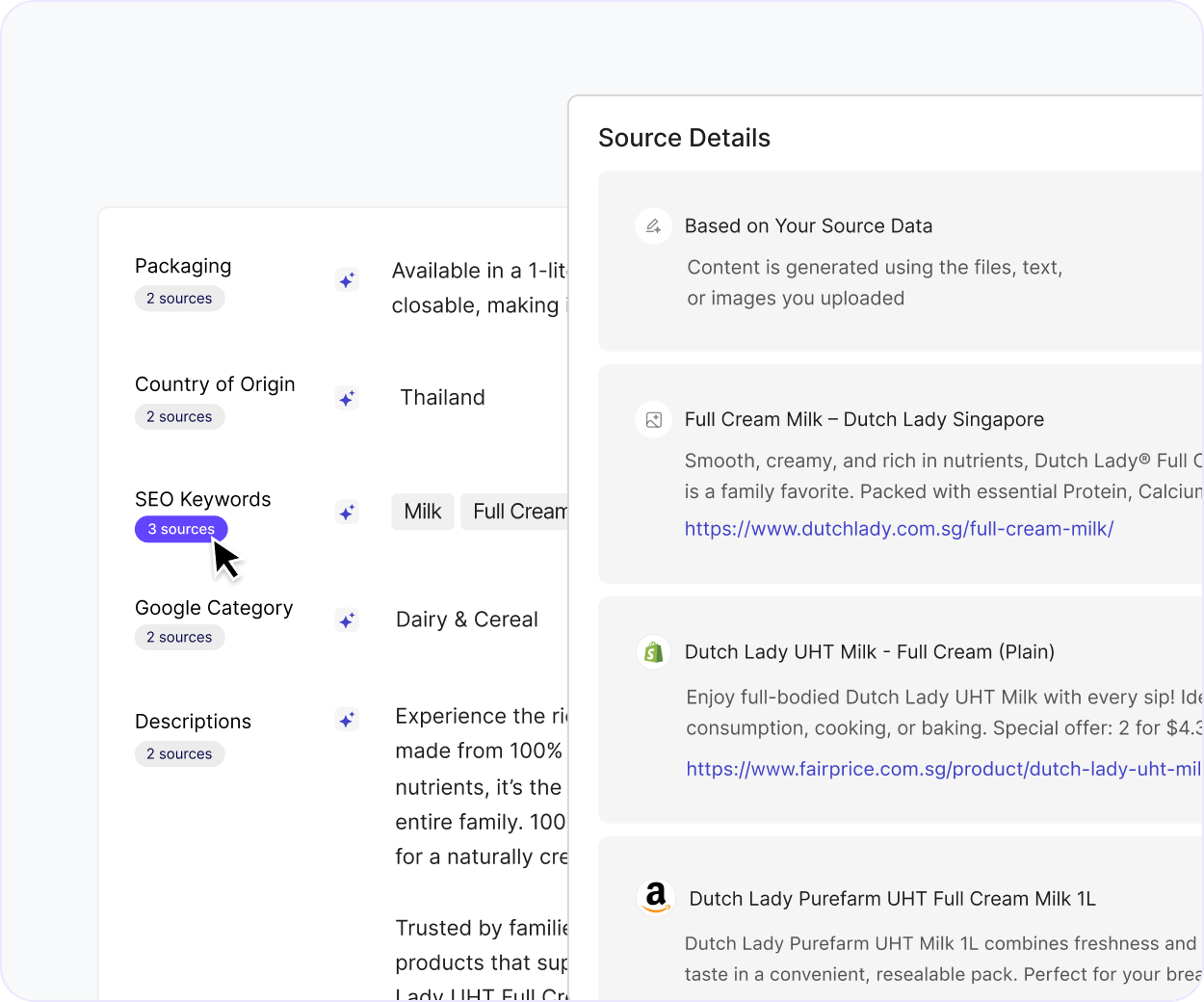The width and height of the screenshot is (1204, 1002).
Task: Open the 3 sources badge under SEO Keywords
Action: [181, 529]
